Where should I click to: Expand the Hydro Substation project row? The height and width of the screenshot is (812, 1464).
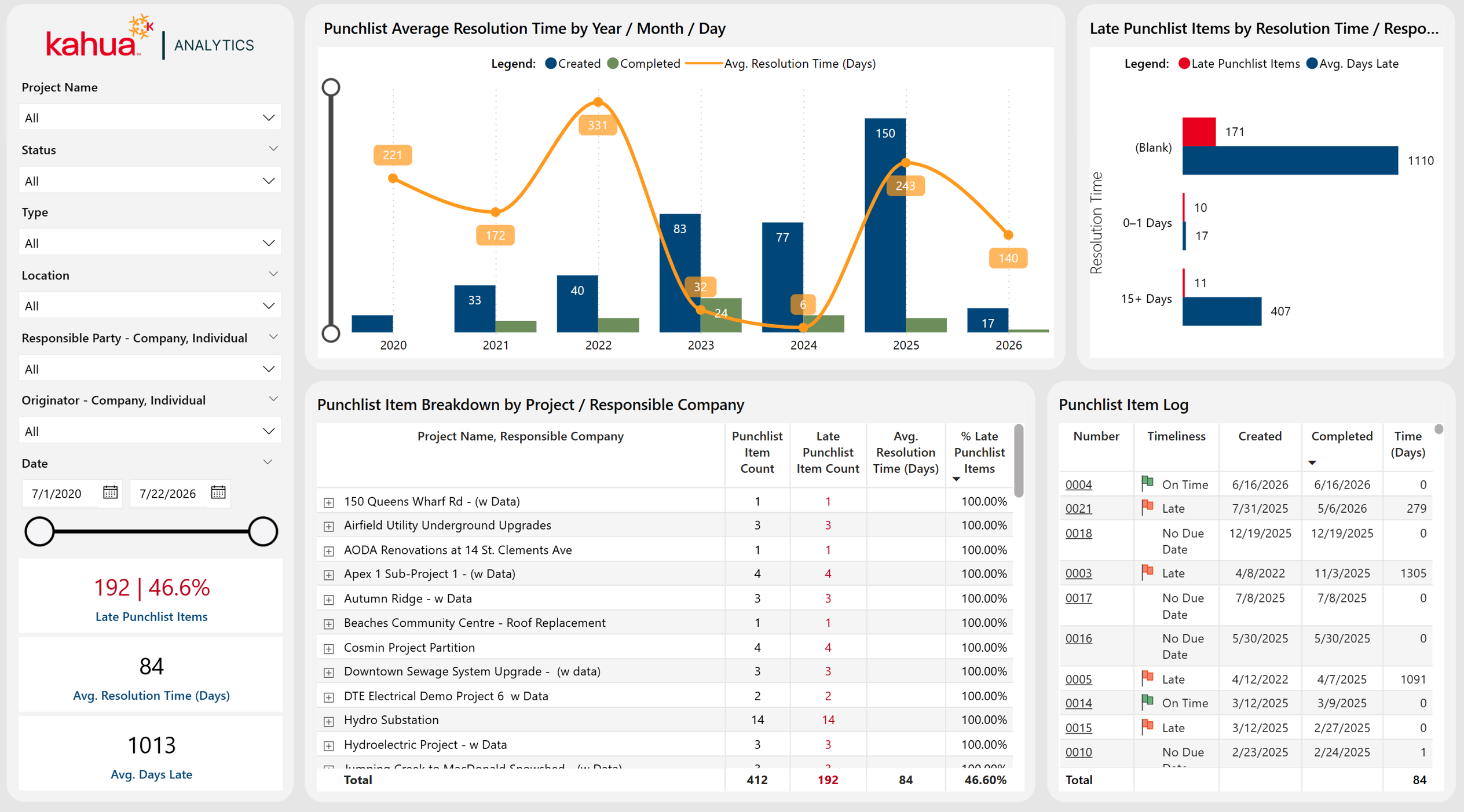point(329,721)
